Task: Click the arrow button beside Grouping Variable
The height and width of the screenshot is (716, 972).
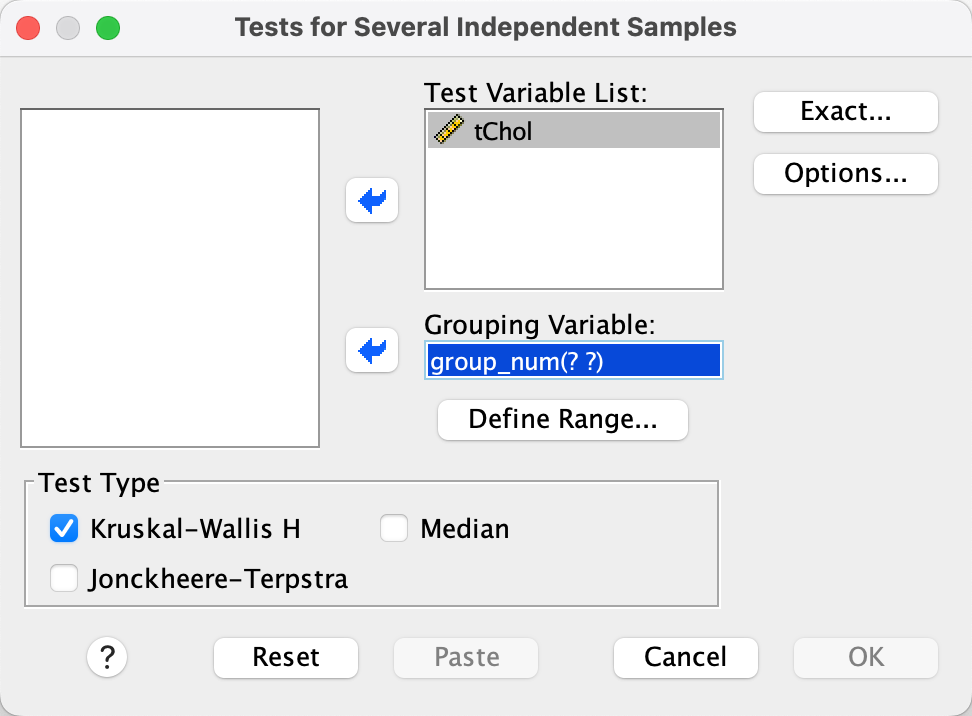Action: pos(372,352)
